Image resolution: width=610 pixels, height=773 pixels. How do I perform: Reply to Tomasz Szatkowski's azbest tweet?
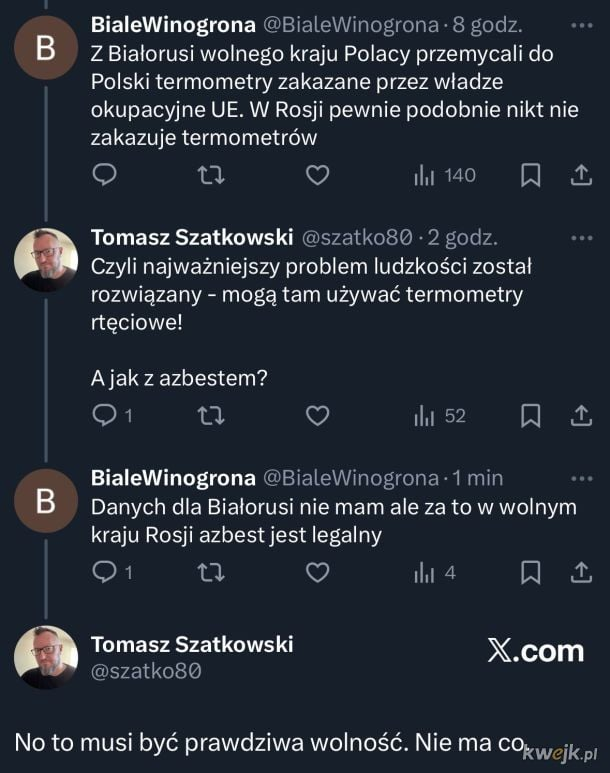[106, 414]
